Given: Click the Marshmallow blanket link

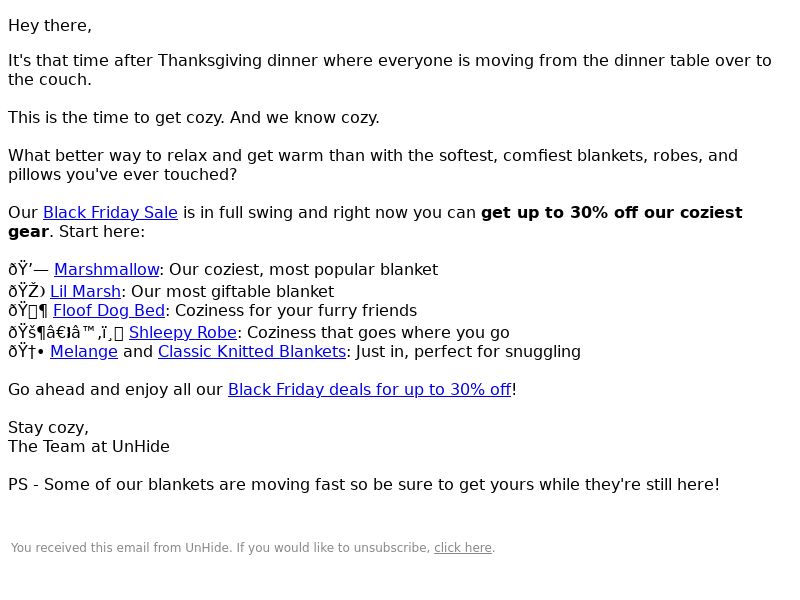Looking at the screenshot, I should point(106,270).
